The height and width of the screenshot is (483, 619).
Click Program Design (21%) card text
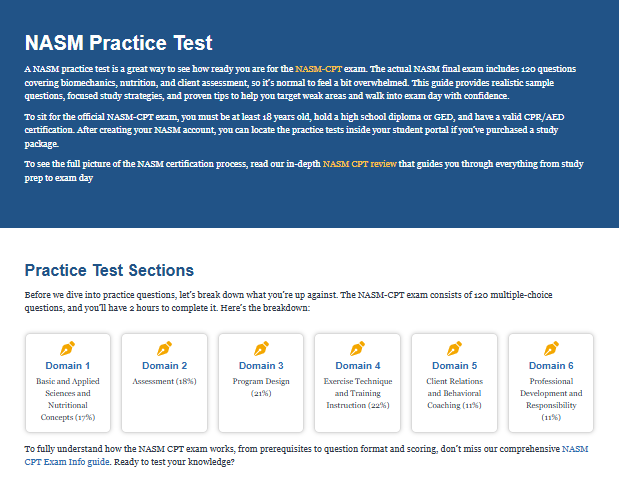[x=261, y=387]
